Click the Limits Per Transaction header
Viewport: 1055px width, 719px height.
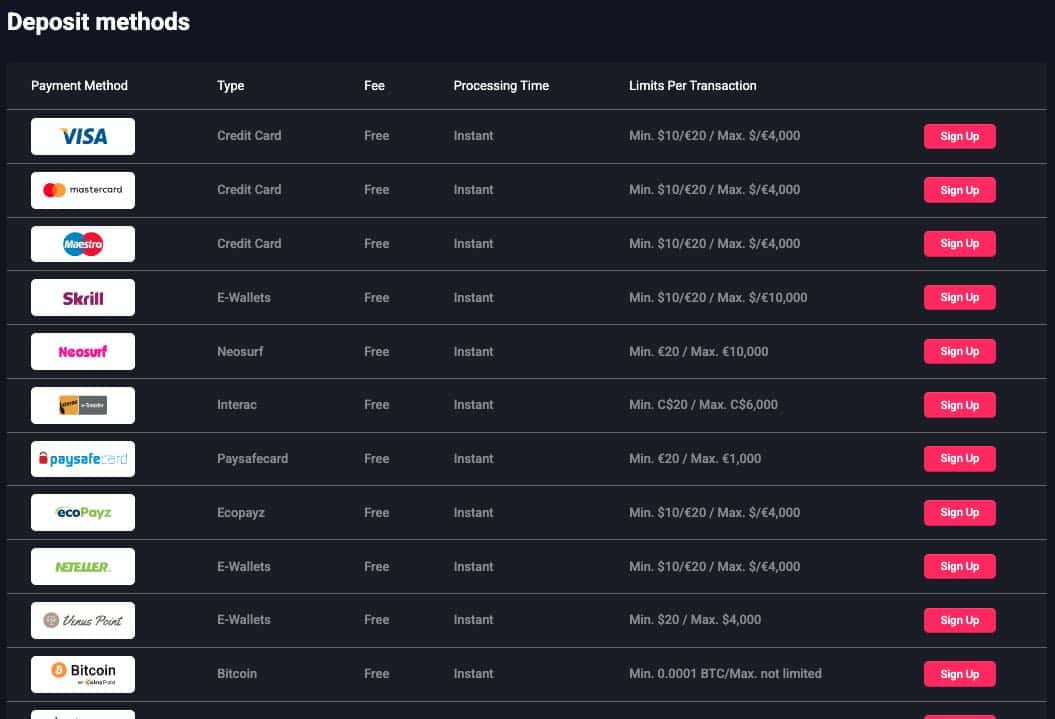pyautogui.click(x=692, y=86)
